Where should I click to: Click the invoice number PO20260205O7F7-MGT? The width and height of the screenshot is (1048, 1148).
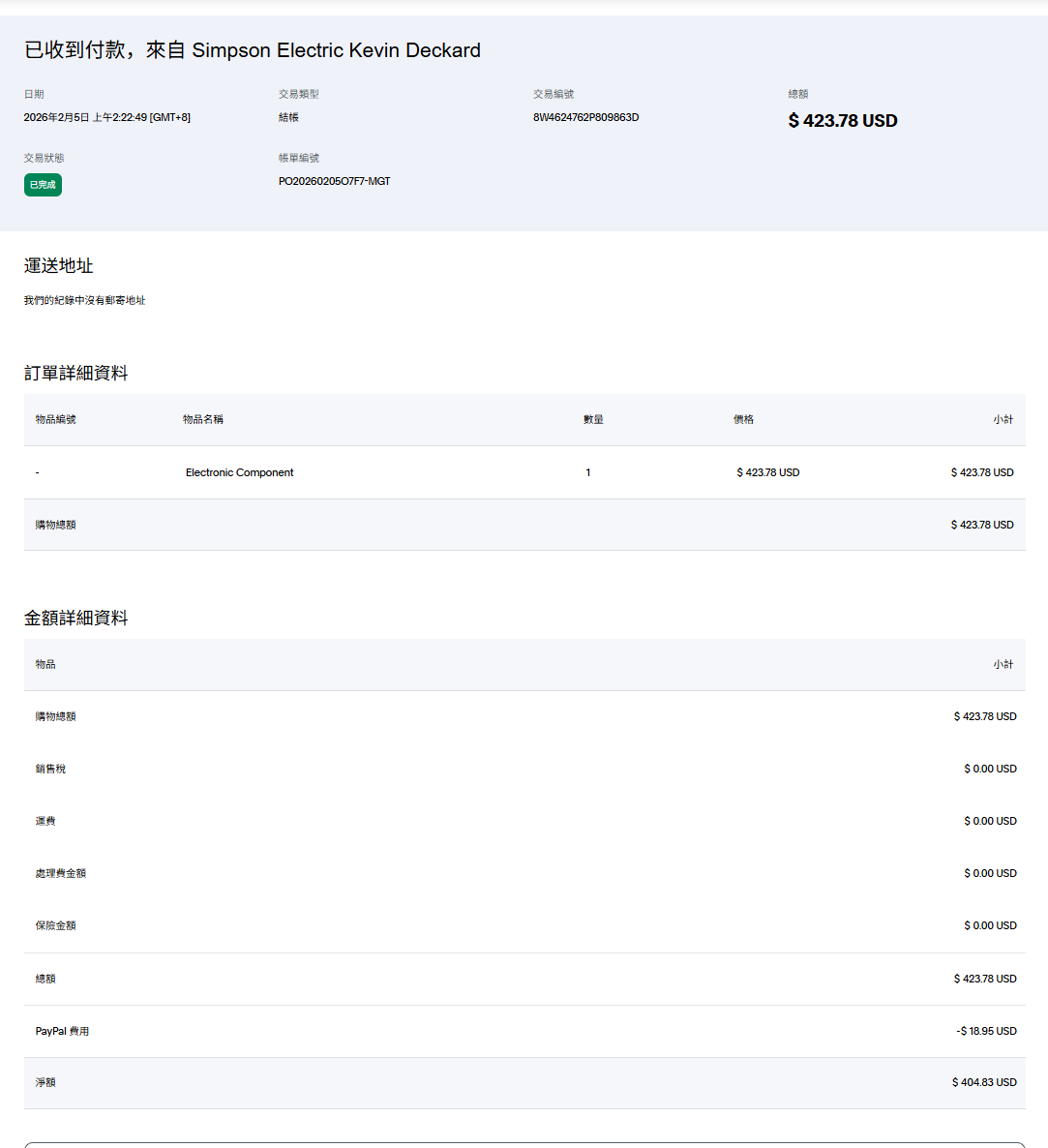(334, 181)
